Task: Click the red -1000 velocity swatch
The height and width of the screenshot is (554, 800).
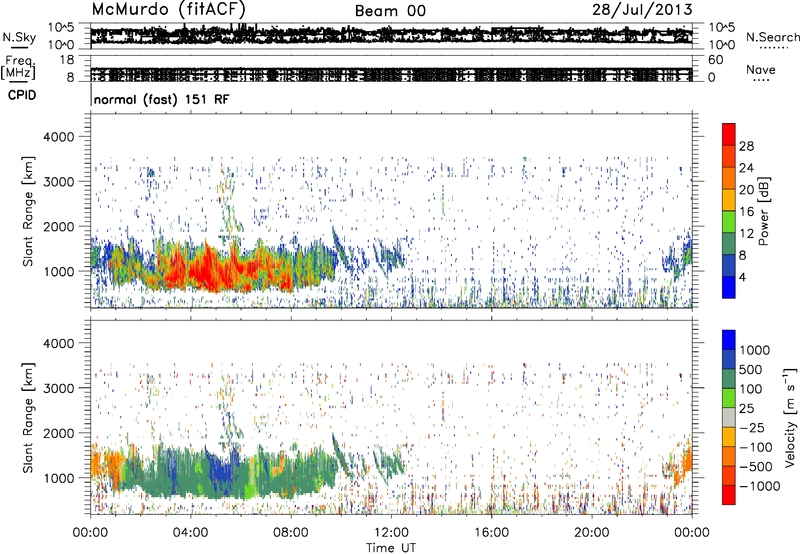Action: (x=729, y=495)
